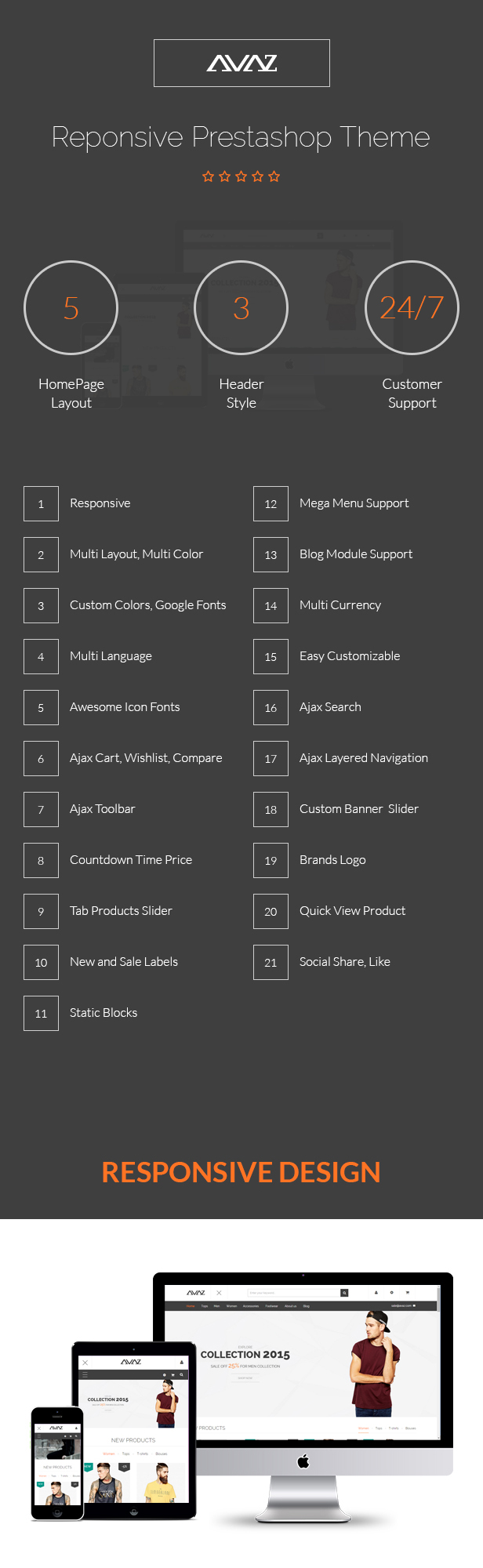Click the COLLECTION 2015 banner on iMac

(x=245, y=1355)
